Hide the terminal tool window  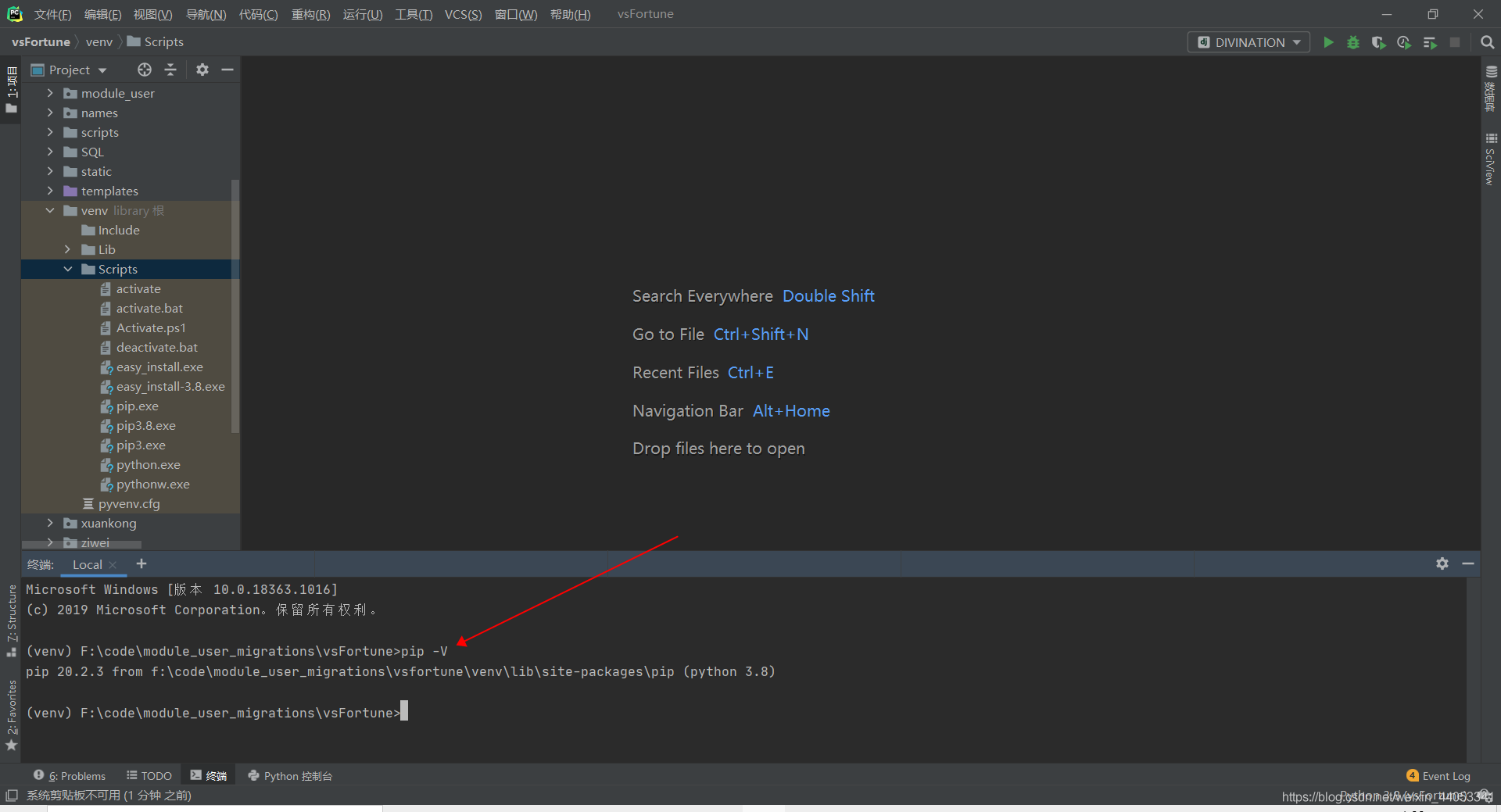1468,563
